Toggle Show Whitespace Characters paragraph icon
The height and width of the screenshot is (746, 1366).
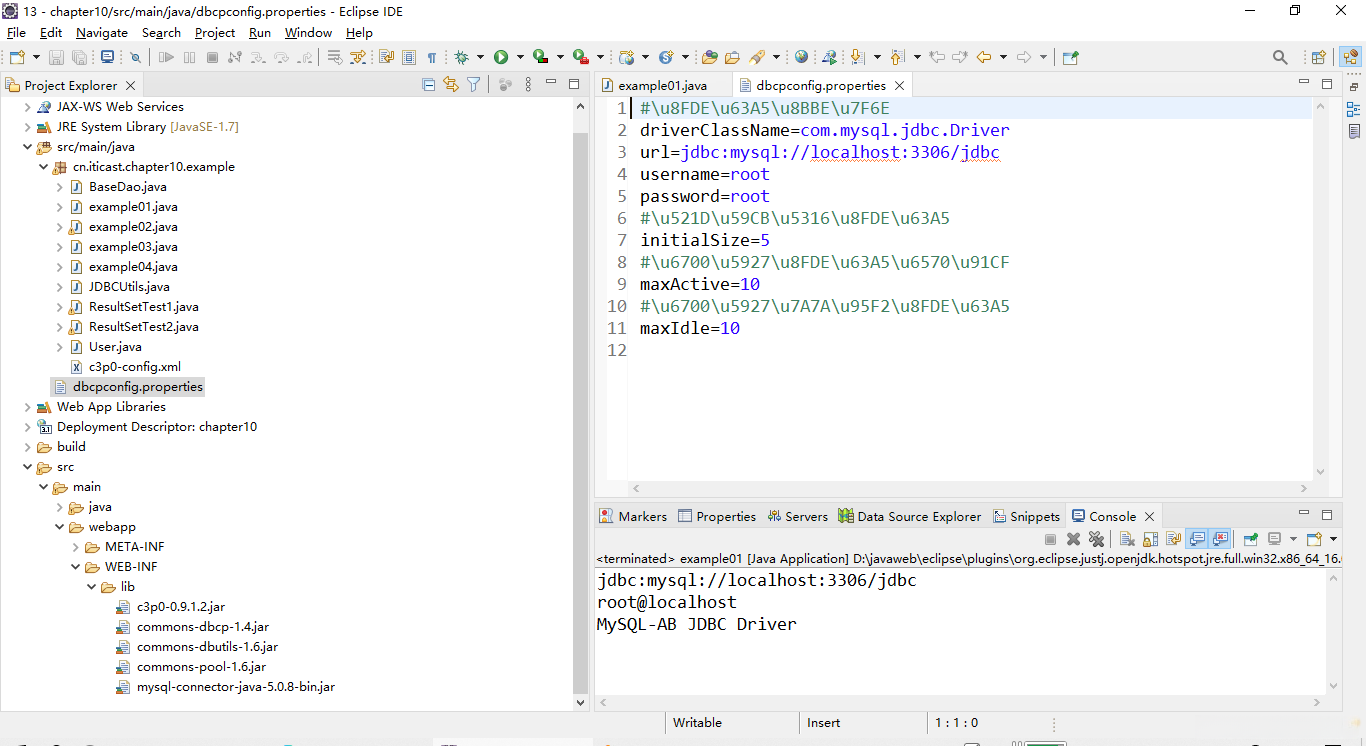pyautogui.click(x=432, y=58)
